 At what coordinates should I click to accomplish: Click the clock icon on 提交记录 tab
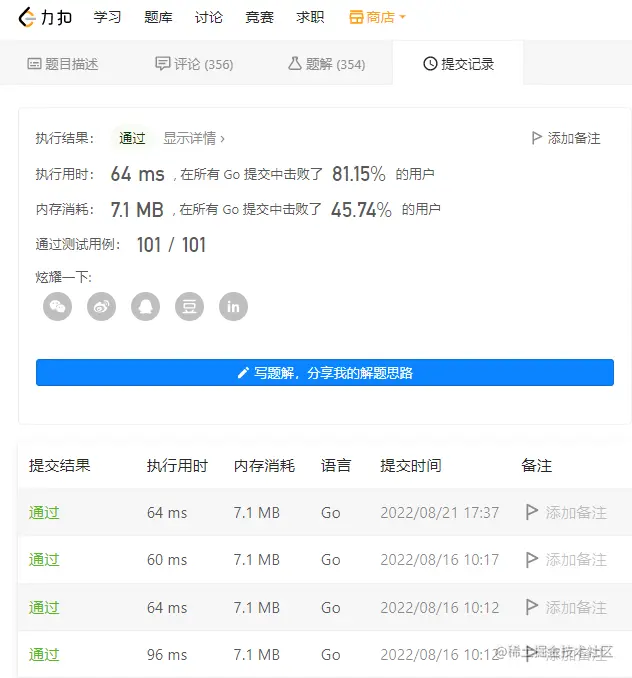pos(430,64)
